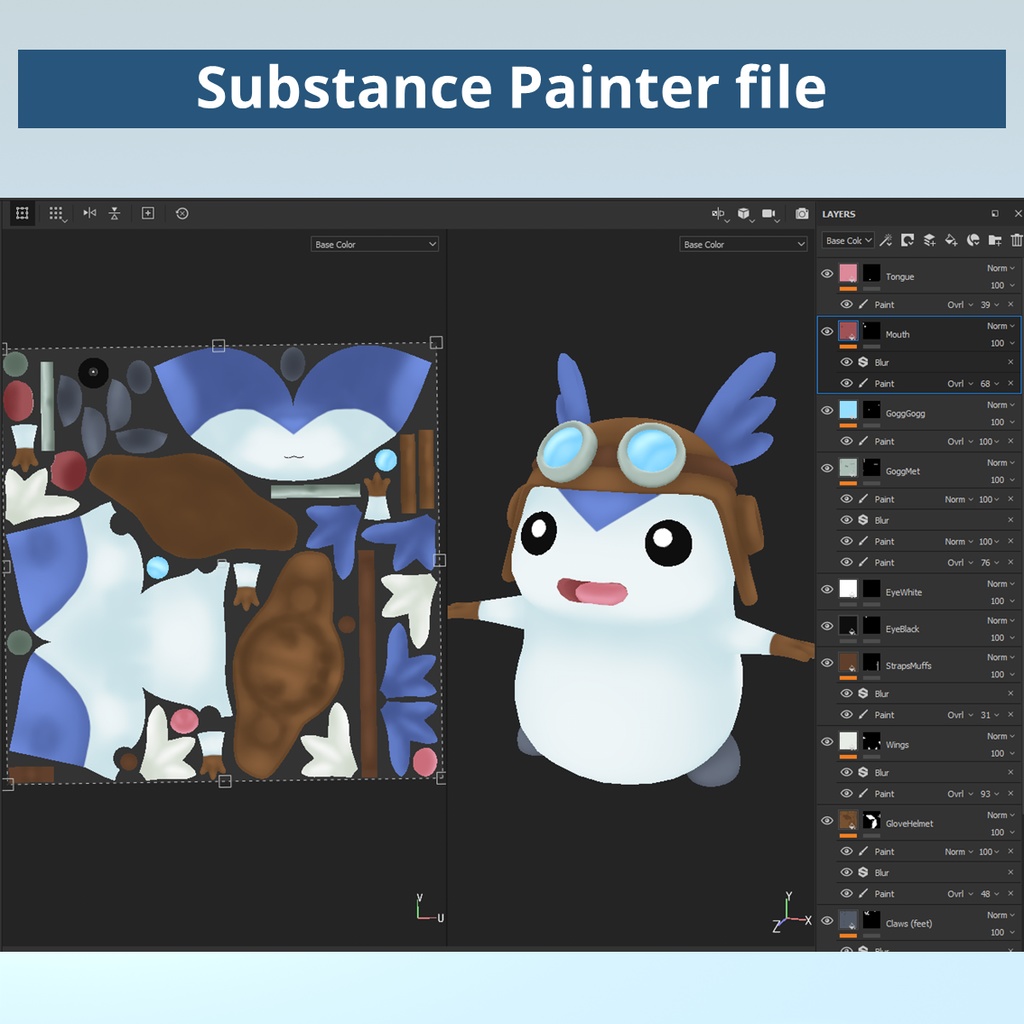Toggle visibility of GloveHelmet layer

click(x=827, y=820)
